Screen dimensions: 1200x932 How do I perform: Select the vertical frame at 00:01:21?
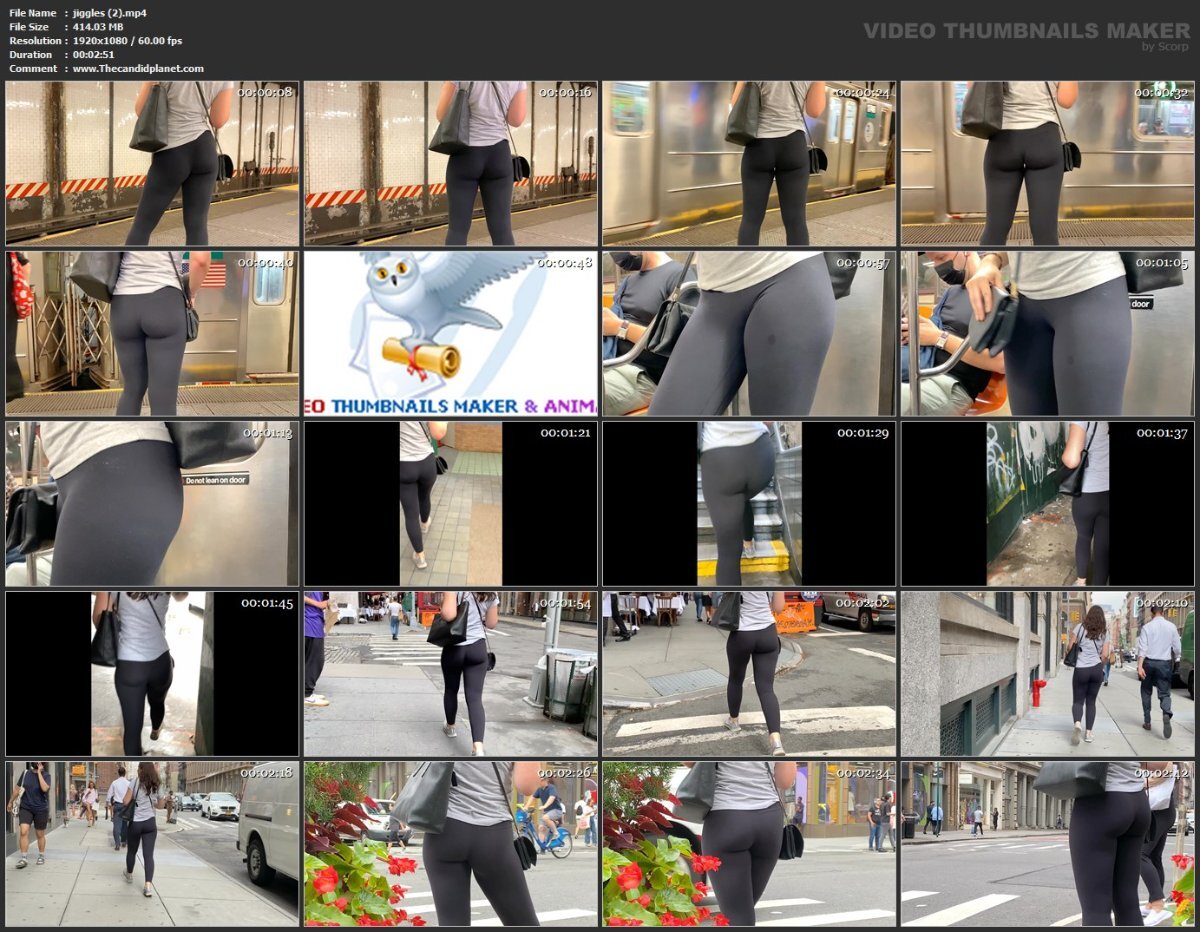coord(451,504)
